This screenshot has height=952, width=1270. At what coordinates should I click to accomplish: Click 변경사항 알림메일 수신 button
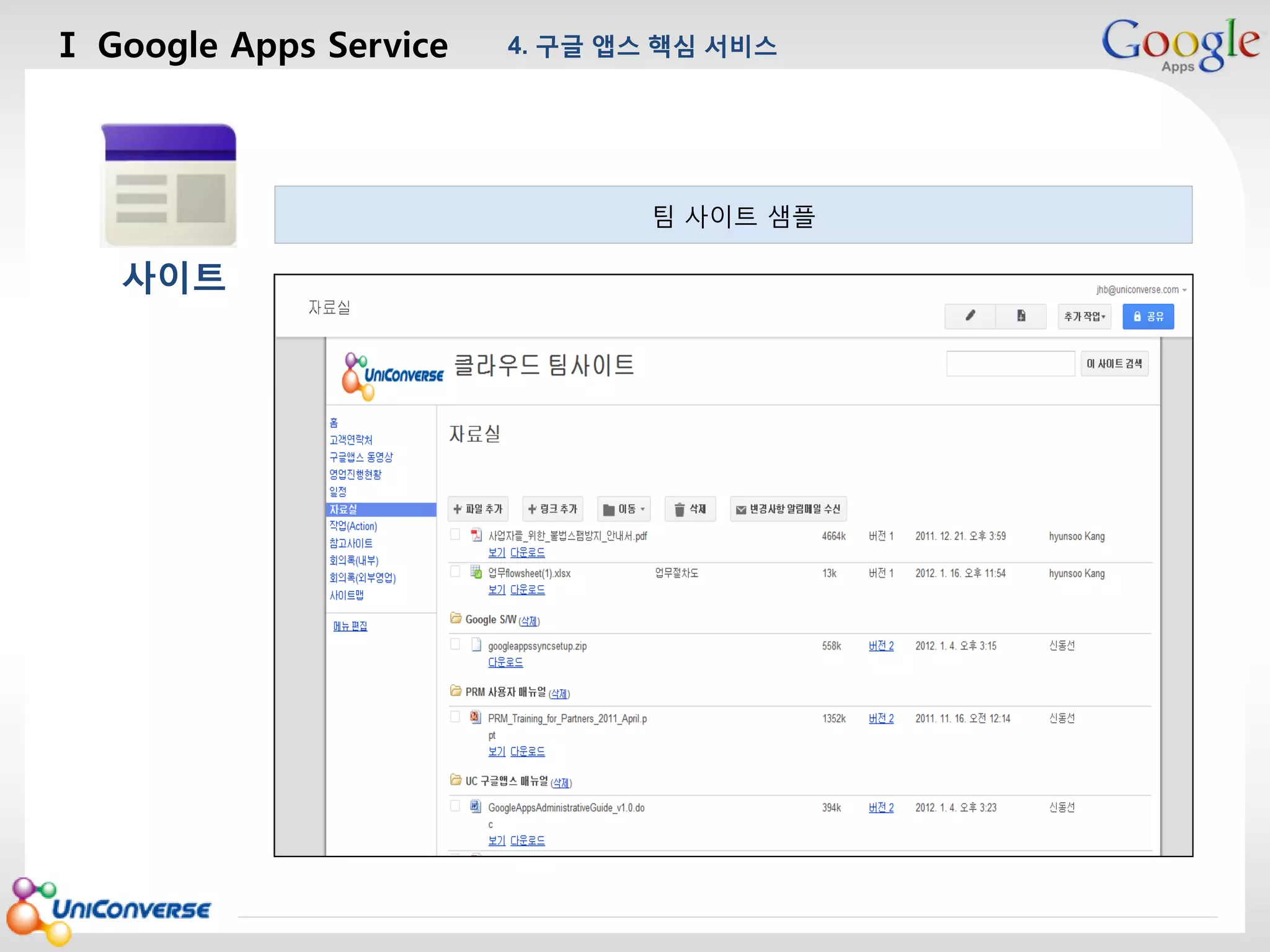pyautogui.click(x=788, y=509)
